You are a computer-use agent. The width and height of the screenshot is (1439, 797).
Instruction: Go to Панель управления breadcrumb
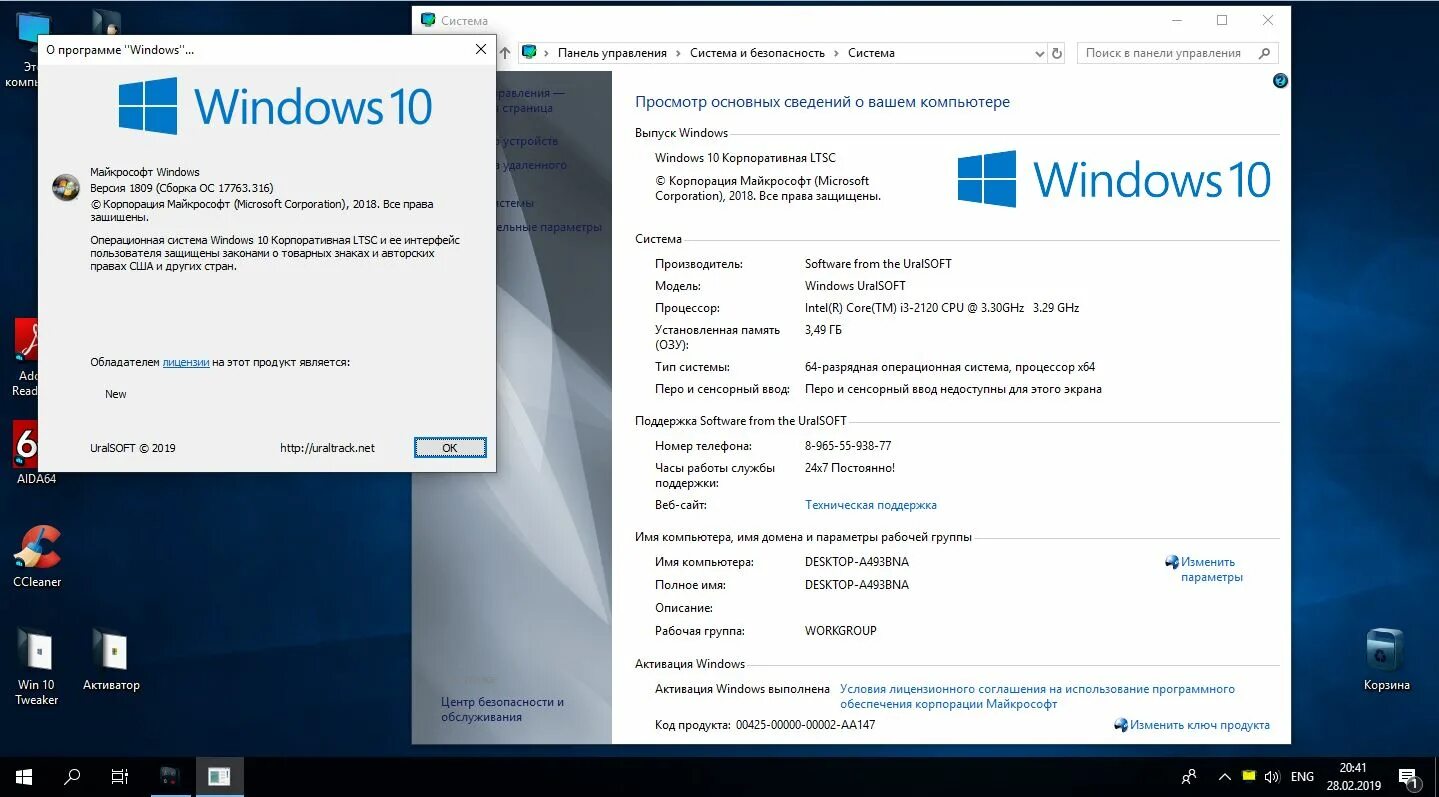coord(612,53)
